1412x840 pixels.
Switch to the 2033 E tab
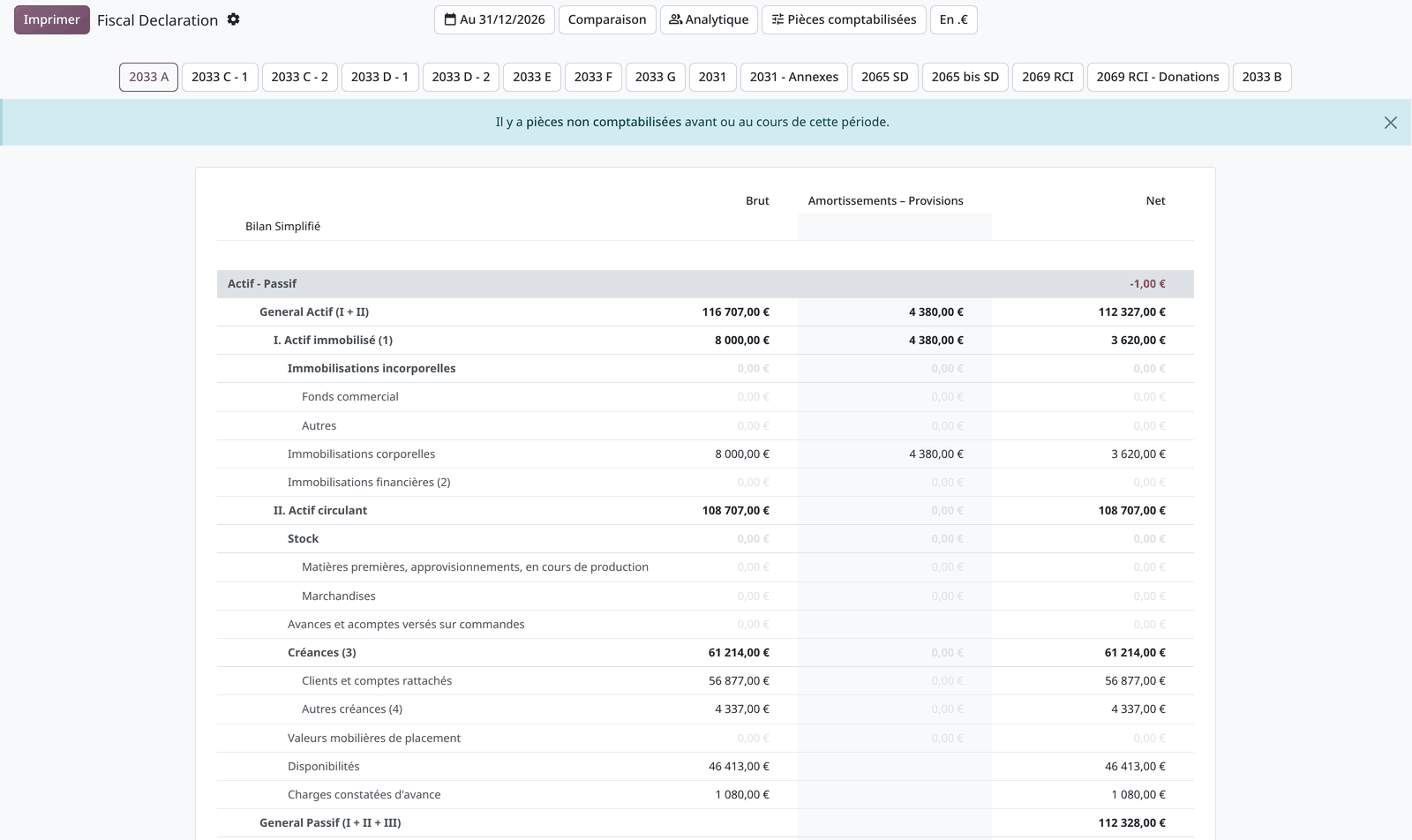pyautogui.click(x=532, y=77)
